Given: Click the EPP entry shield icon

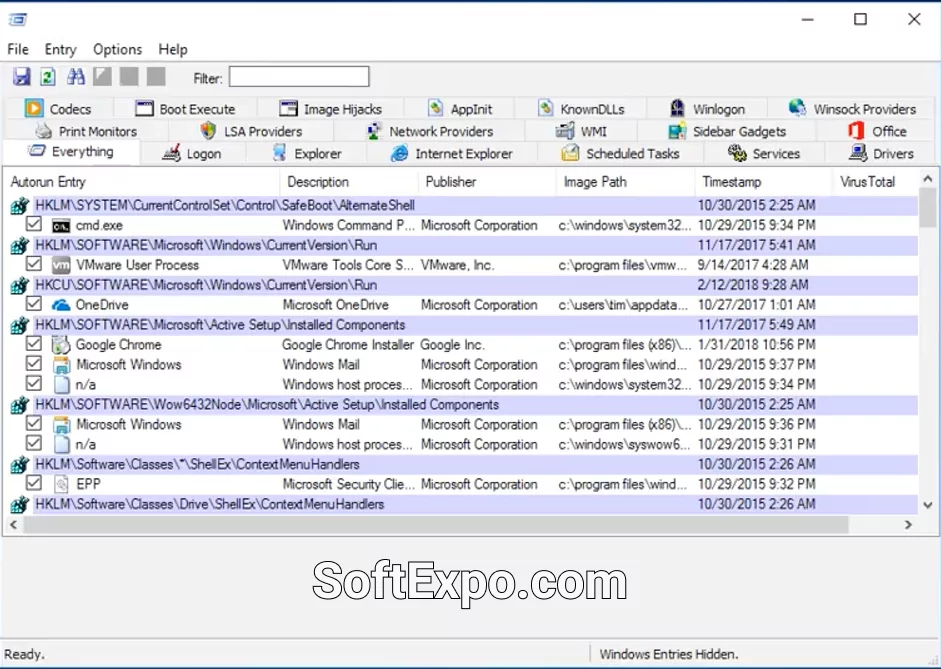Looking at the screenshot, I should point(61,483).
